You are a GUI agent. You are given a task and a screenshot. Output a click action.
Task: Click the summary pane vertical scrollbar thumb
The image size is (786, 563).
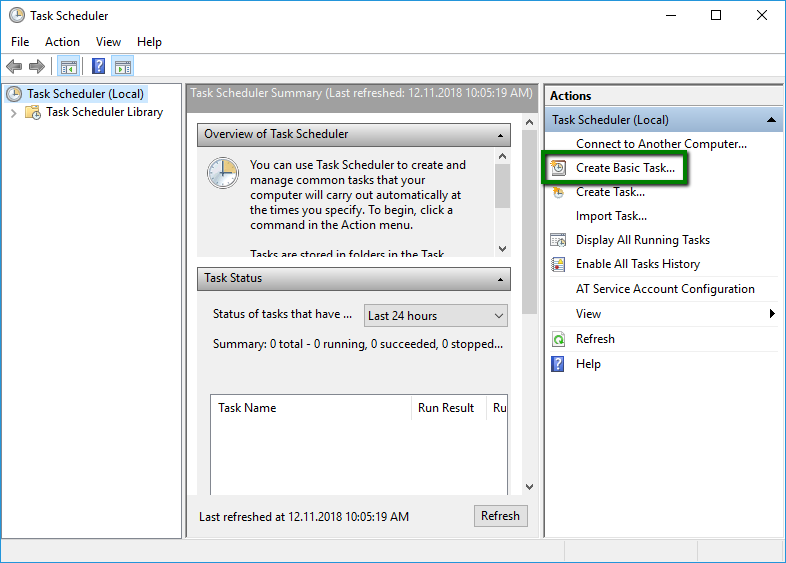529,222
